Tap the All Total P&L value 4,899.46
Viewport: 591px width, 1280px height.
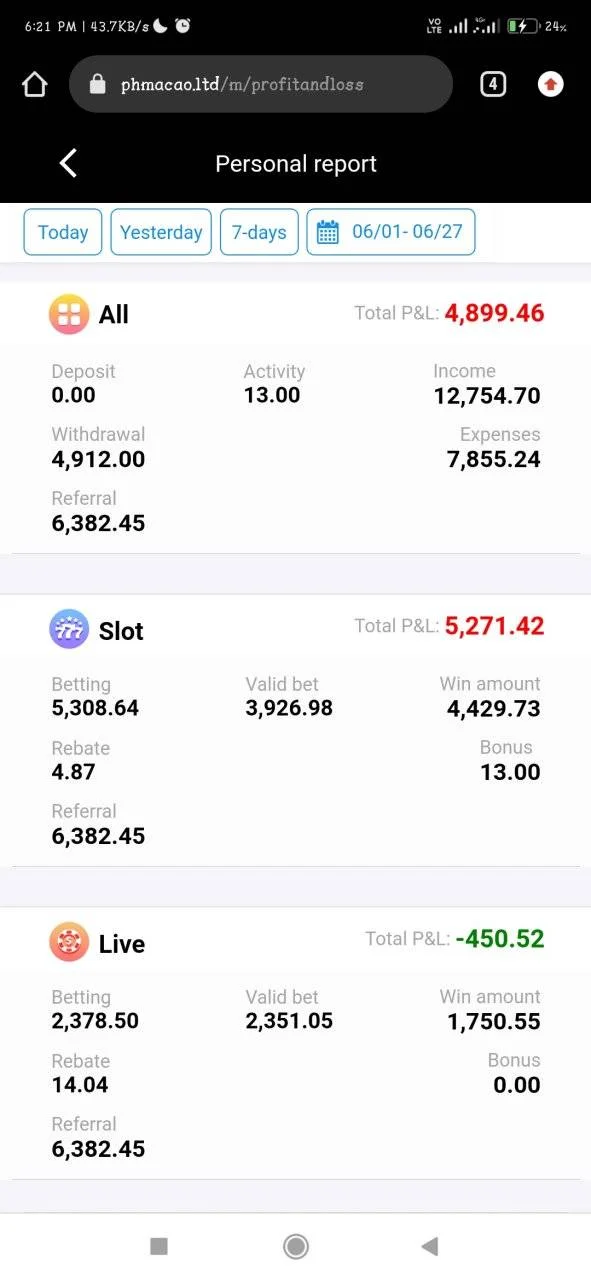click(x=494, y=313)
